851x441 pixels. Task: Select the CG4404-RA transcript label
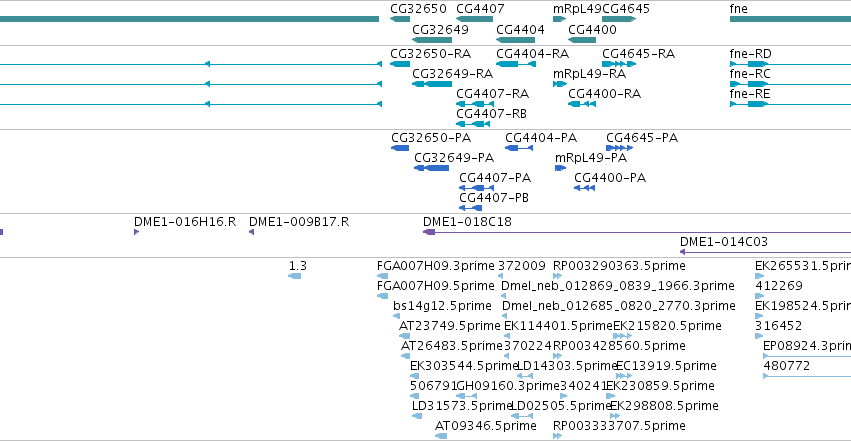click(x=532, y=54)
